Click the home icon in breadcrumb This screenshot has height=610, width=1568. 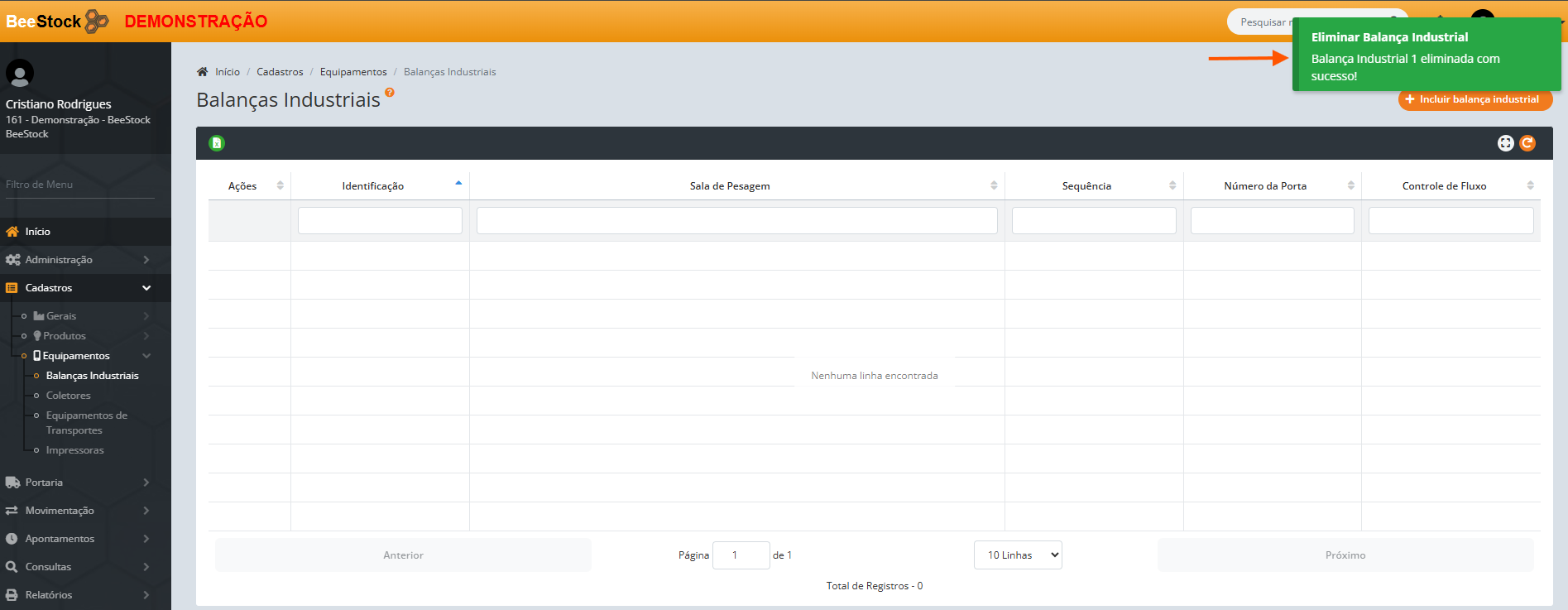203,72
